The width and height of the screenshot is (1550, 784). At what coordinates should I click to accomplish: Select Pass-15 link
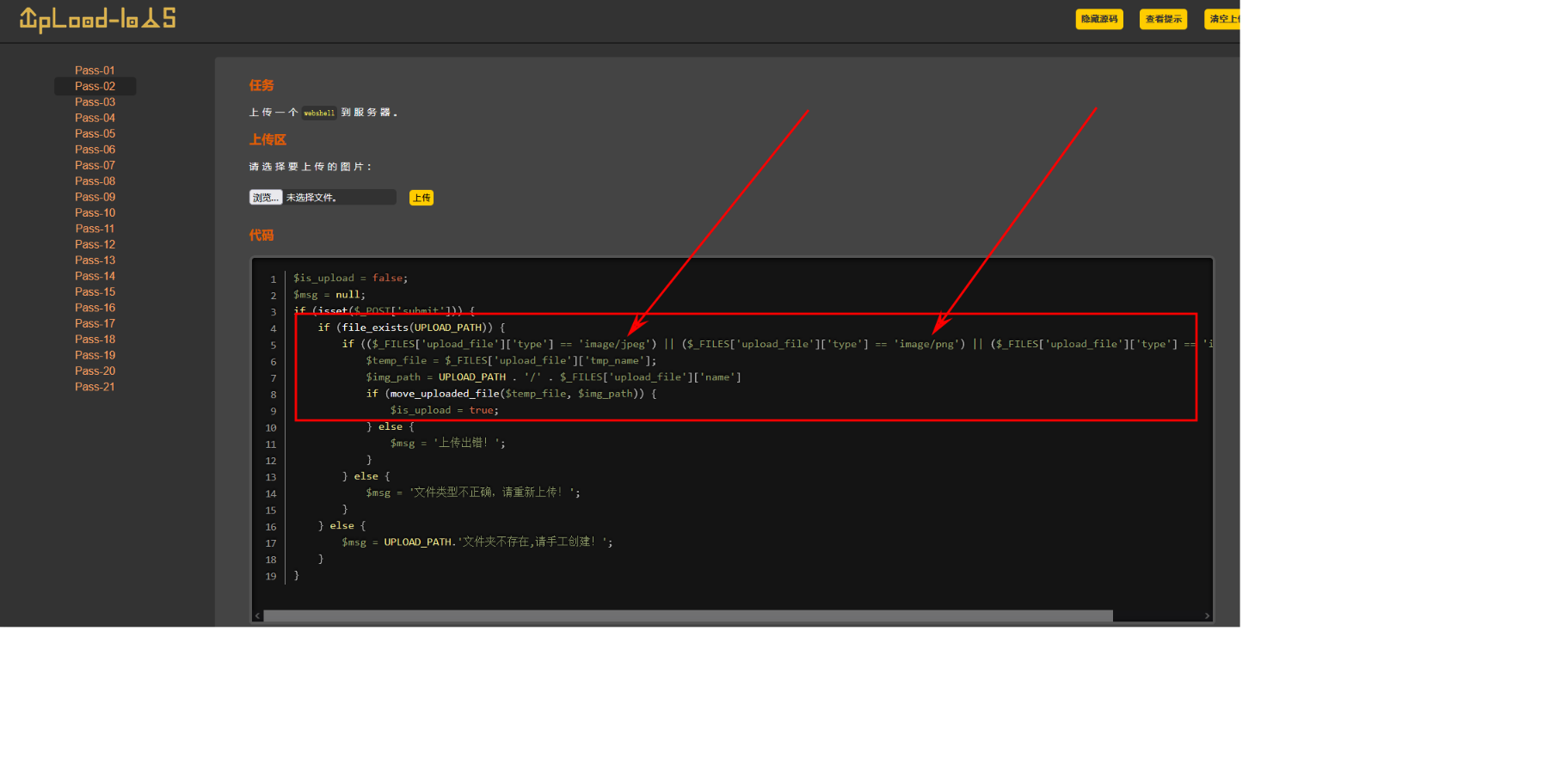pyautogui.click(x=95, y=291)
